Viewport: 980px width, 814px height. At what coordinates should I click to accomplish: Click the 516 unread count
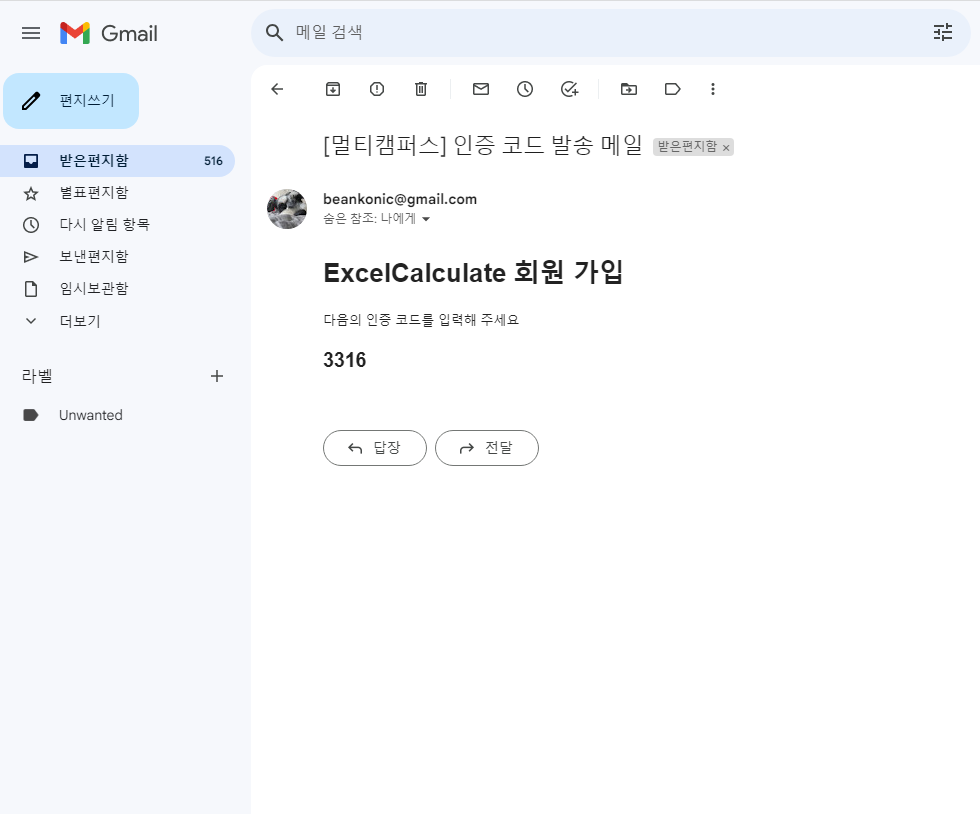coord(213,161)
